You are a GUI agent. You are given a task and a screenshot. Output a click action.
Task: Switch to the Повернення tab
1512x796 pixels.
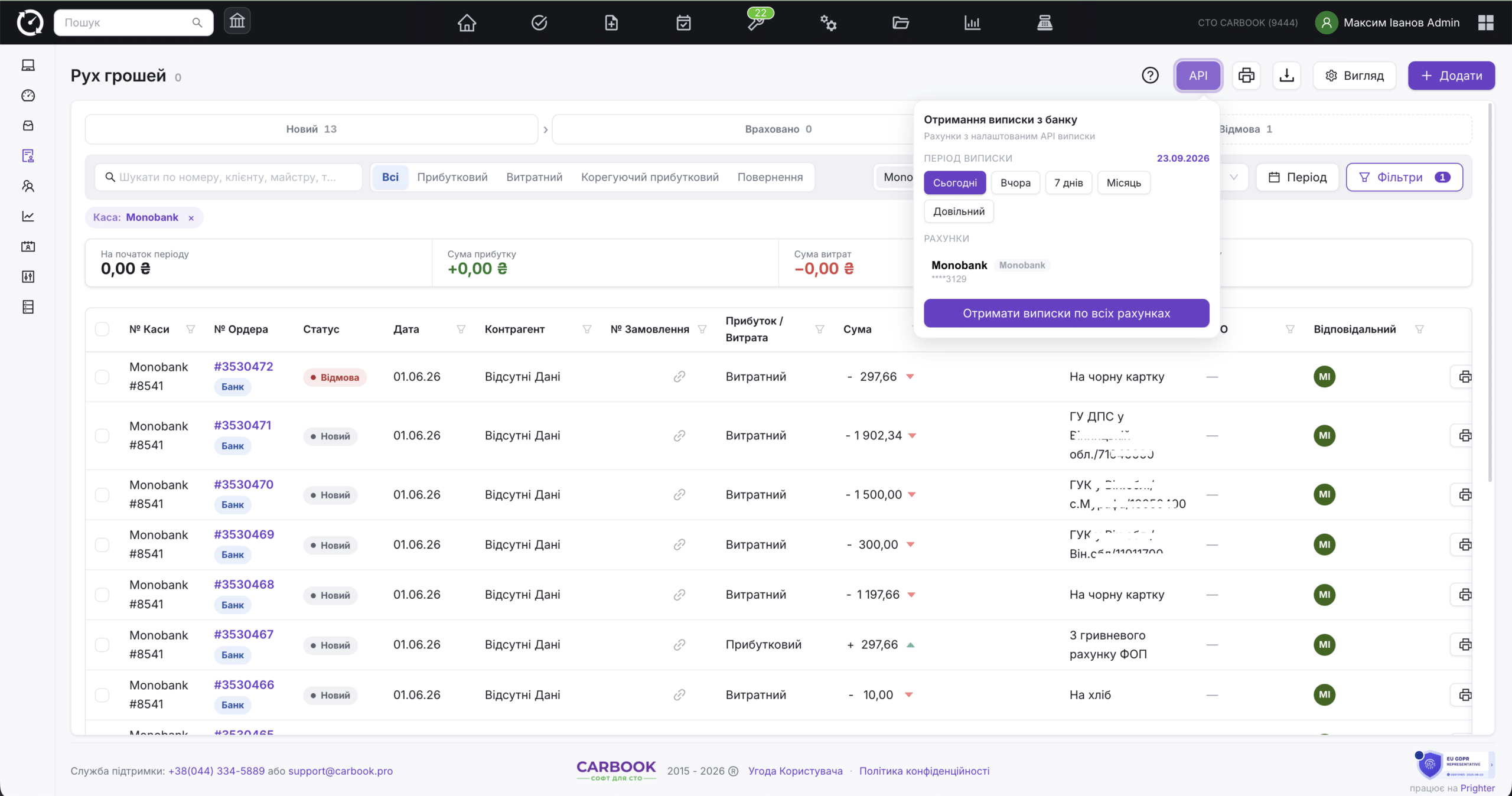coord(770,177)
